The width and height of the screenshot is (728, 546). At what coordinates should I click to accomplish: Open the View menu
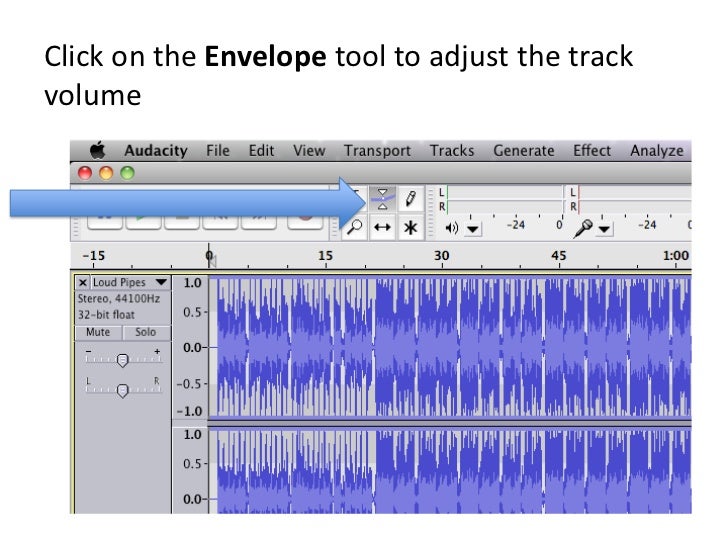(309, 150)
